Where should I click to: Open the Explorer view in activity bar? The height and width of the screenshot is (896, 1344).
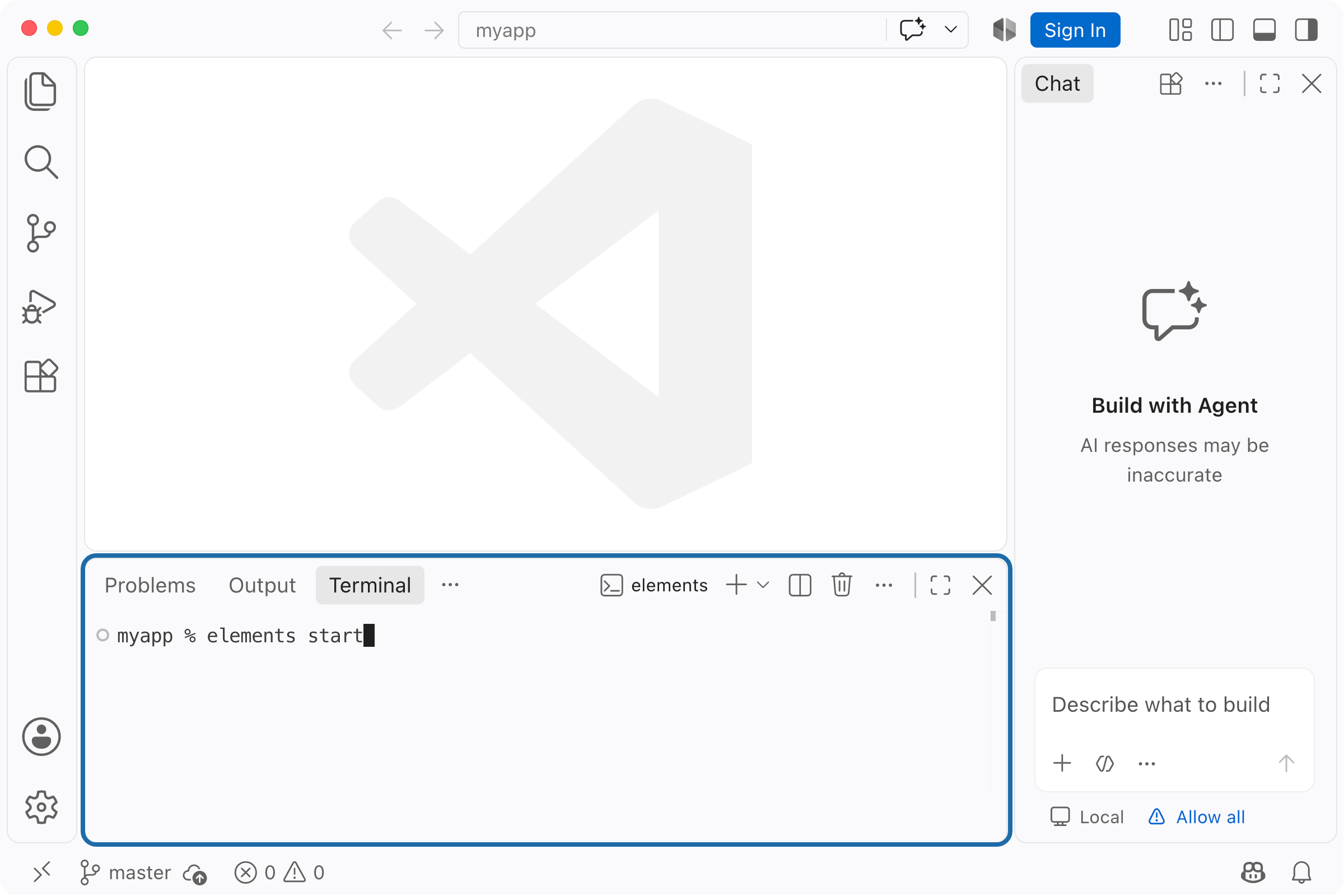(x=41, y=91)
